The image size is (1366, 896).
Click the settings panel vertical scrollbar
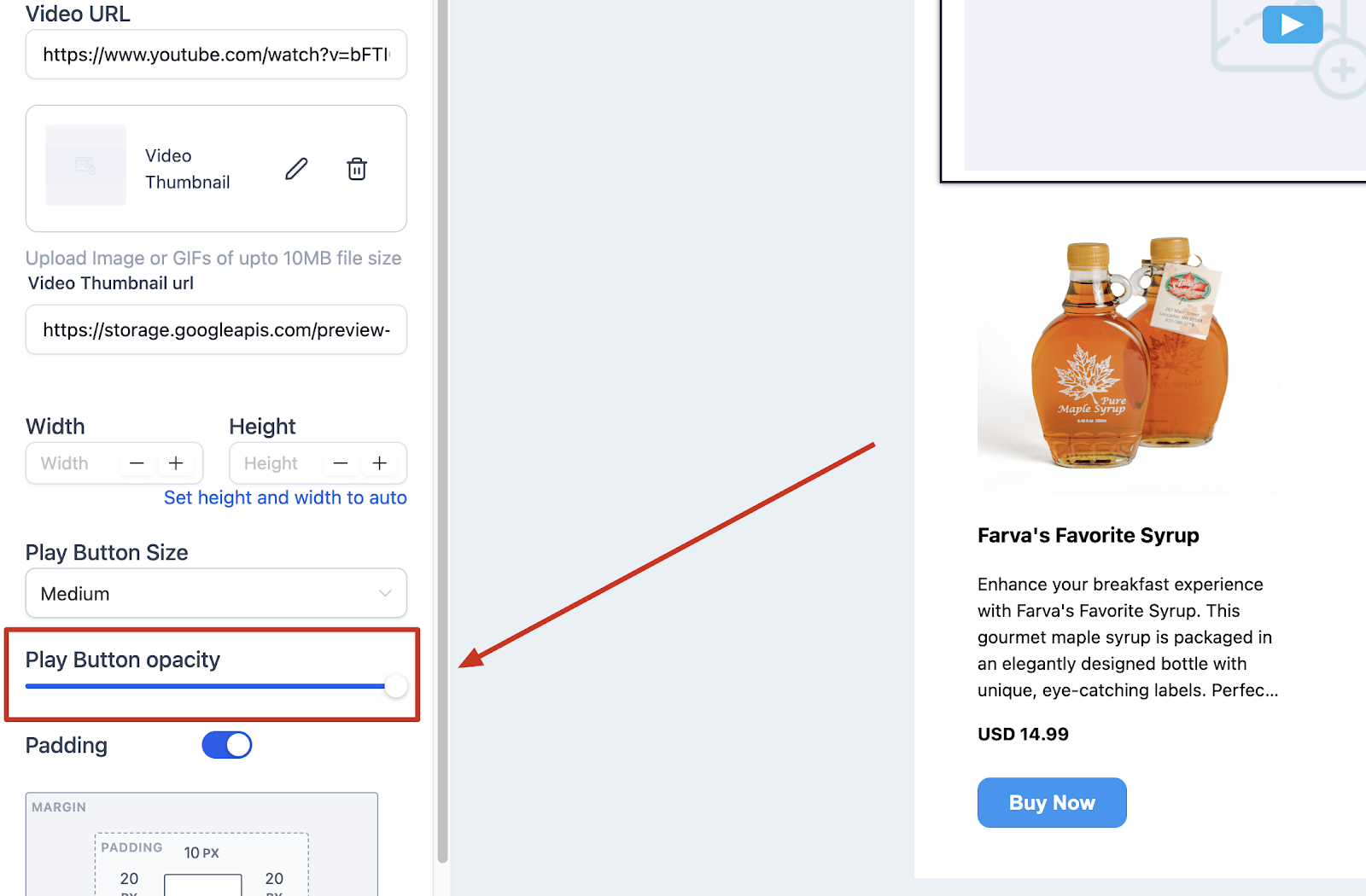coord(442,431)
